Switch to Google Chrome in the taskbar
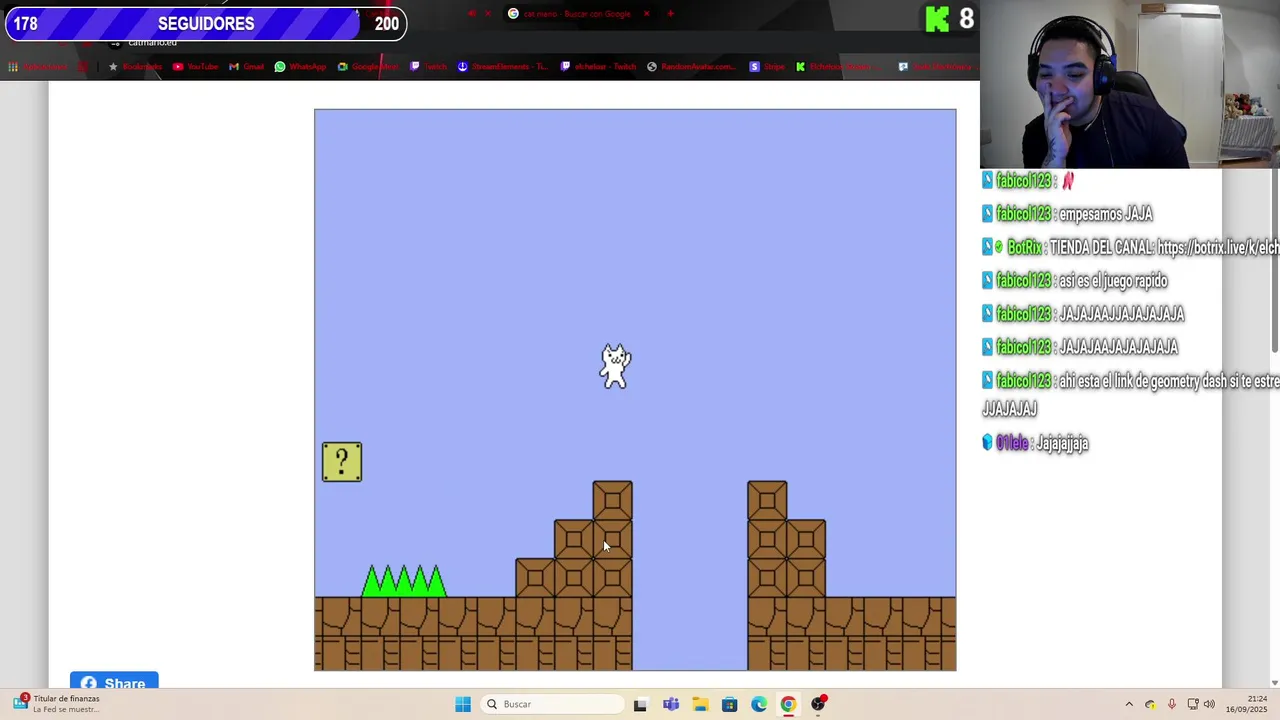The image size is (1280, 720). coord(788,704)
